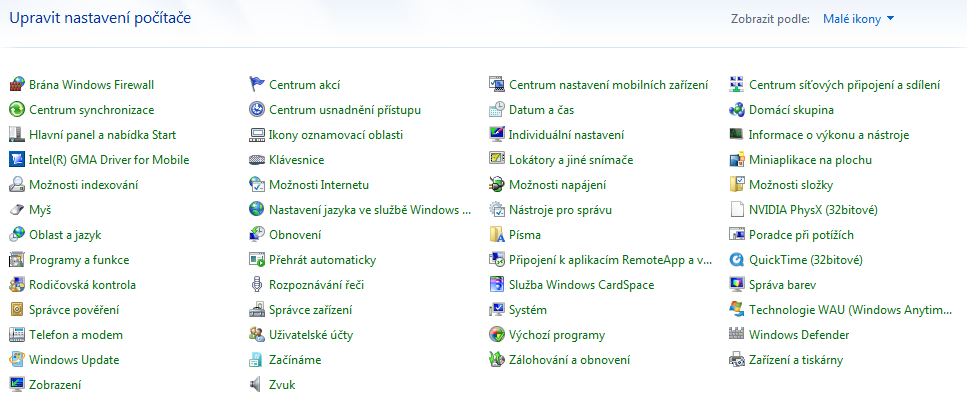Open Informace o výkonu a nástroje link

click(828, 135)
